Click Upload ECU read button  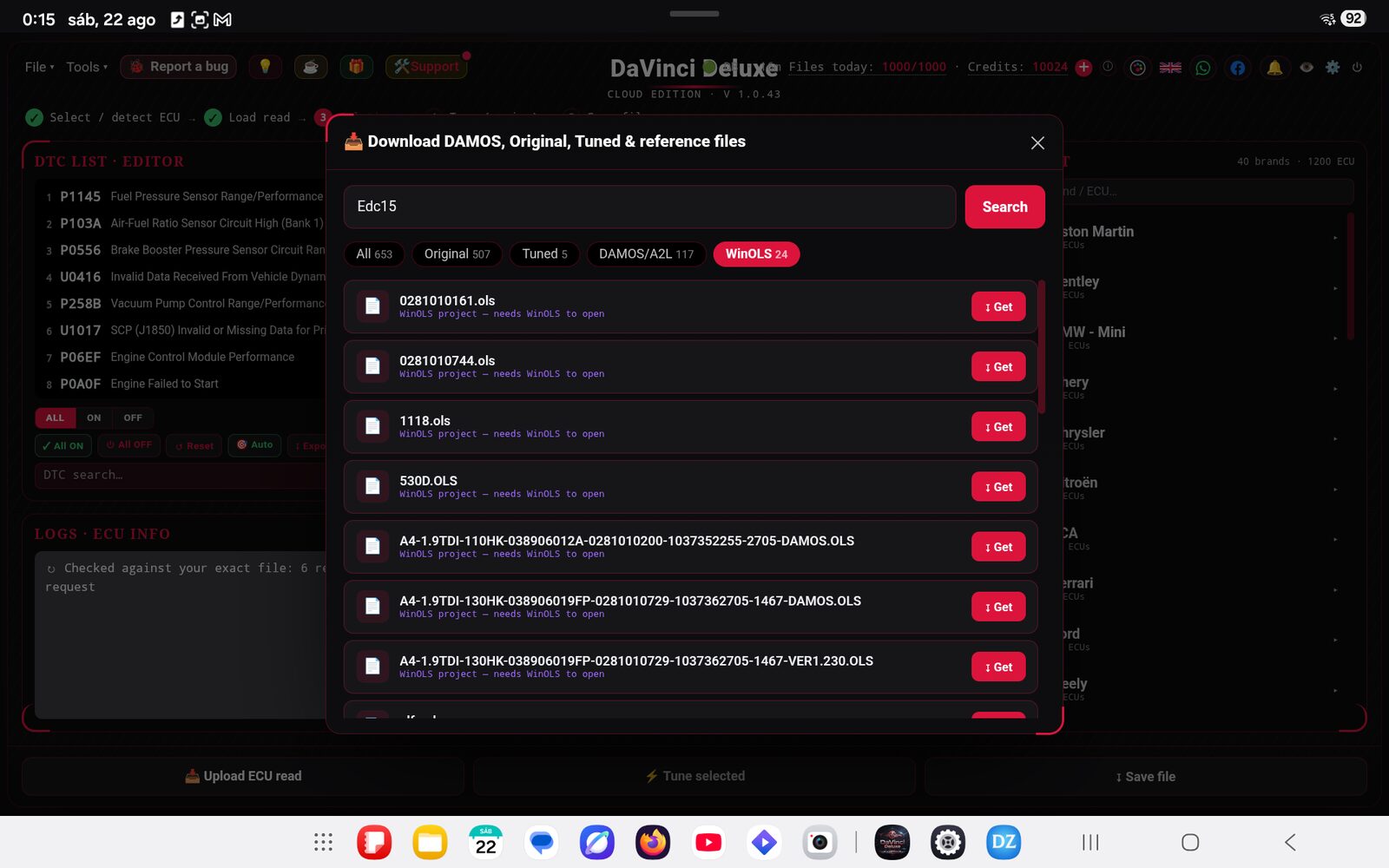pos(243,776)
